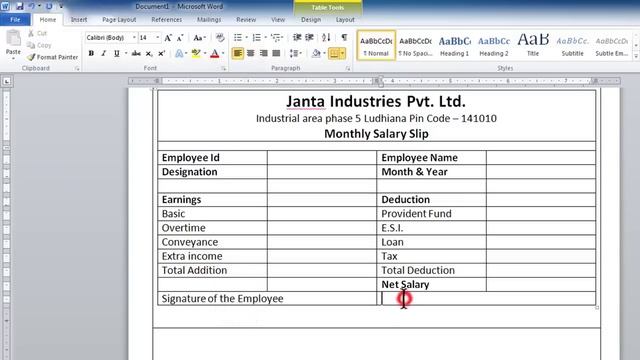Click the empty cell next to Employee Id
The width and height of the screenshot is (640, 360).
click(322, 158)
